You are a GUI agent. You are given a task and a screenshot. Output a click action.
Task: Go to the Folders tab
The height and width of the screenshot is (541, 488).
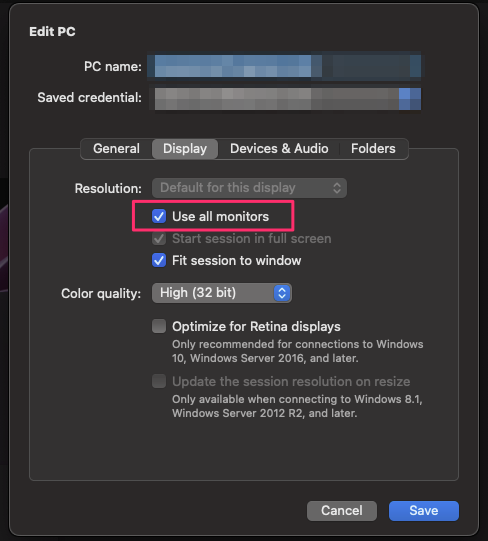pyautogui.click(x=373, y=149)
